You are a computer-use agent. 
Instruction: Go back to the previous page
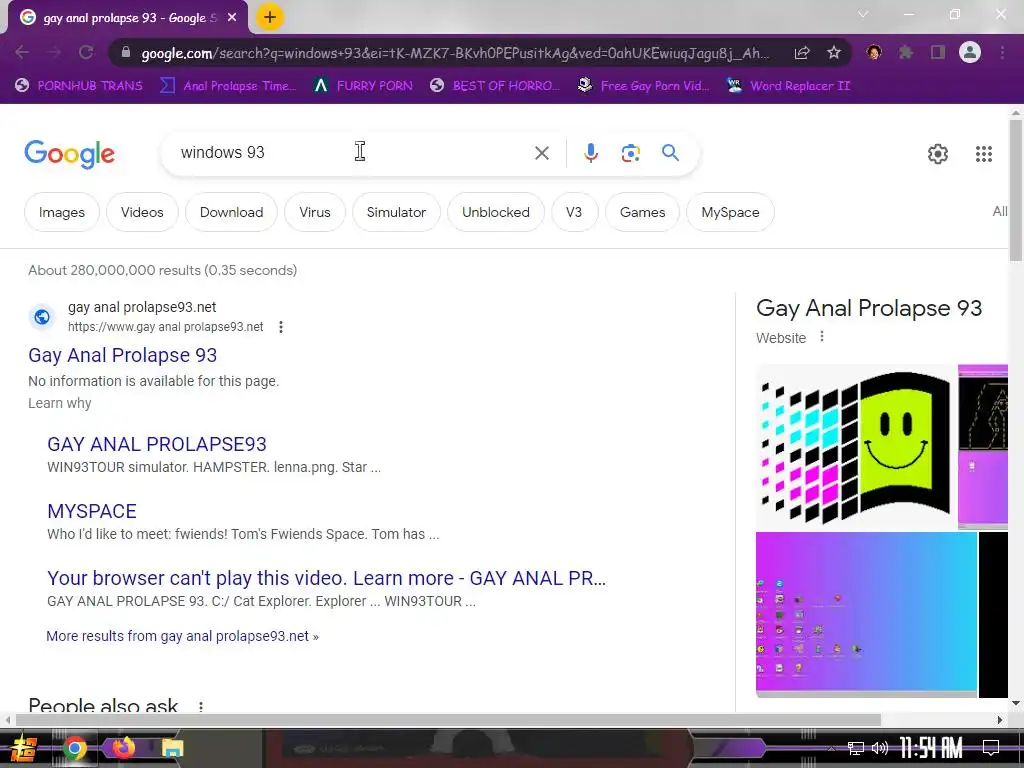22,52
